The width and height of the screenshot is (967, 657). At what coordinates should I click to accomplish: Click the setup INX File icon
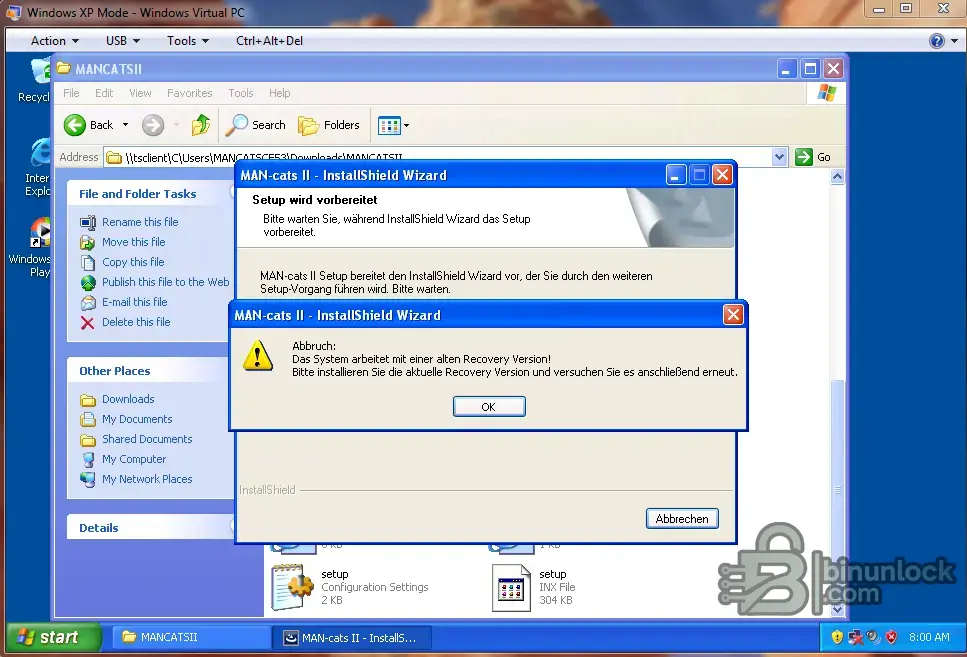click(511, 587)
